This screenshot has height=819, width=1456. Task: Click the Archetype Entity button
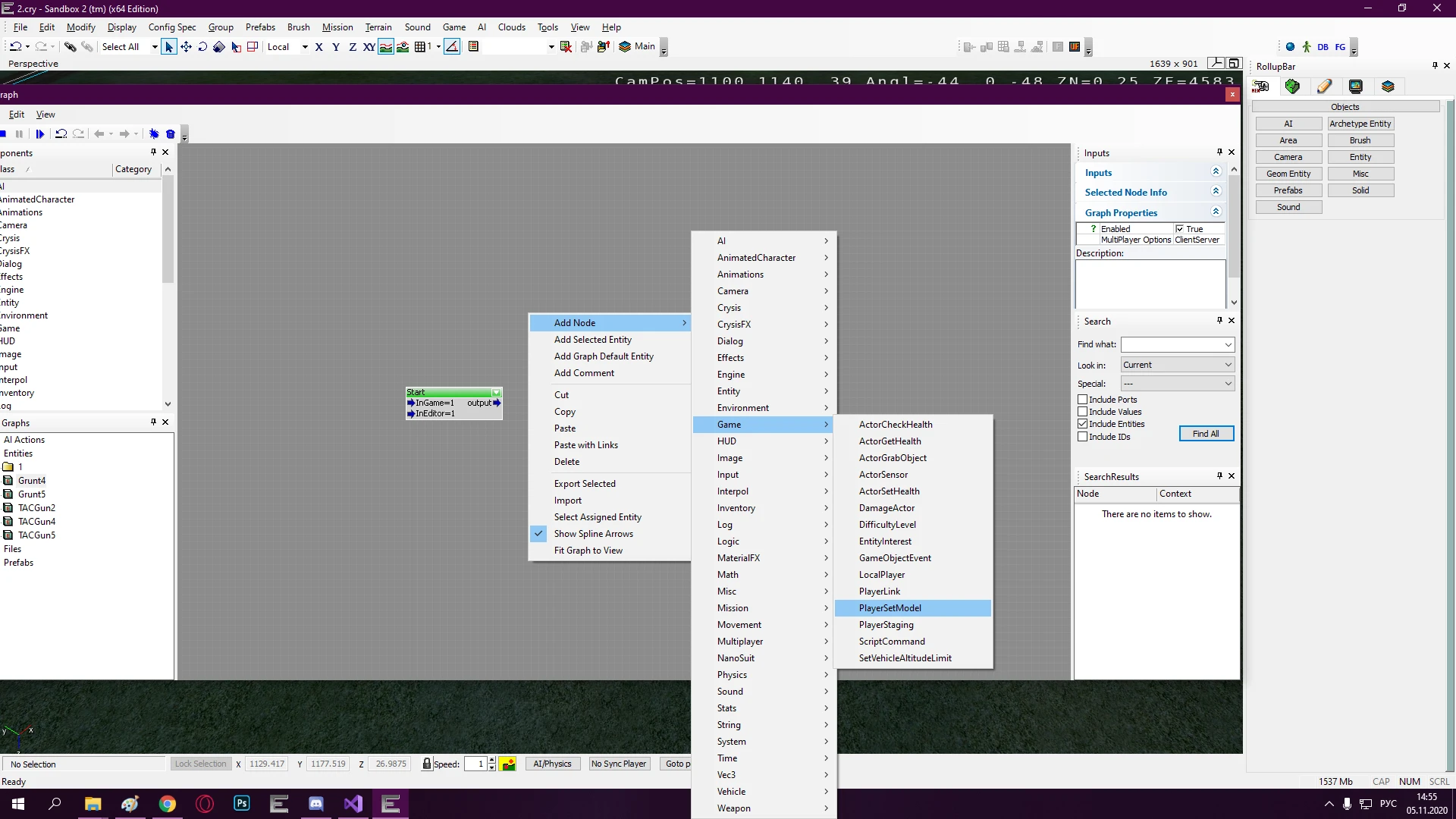tap(1360, 124)
